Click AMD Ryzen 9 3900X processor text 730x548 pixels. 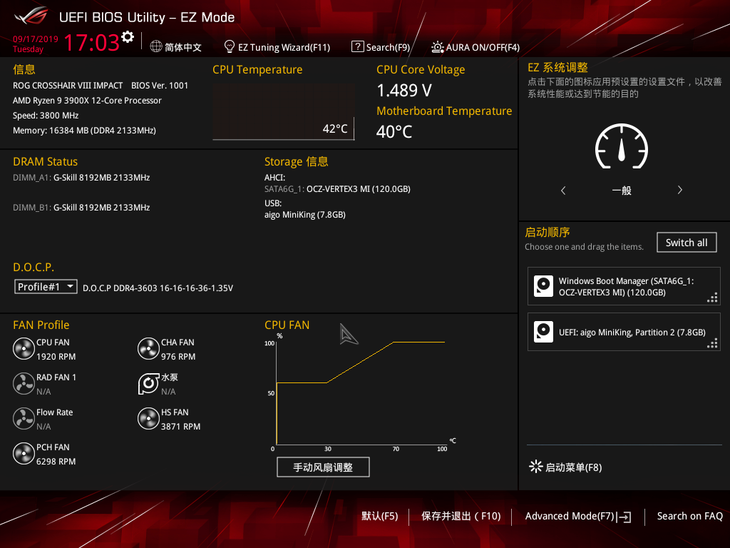pyautogui.click(x=87, y=100)
